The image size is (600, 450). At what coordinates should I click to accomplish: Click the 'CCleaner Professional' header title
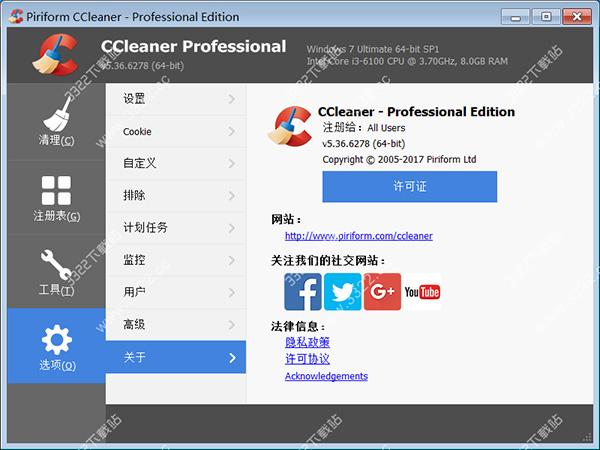pyautogui.click(x=194, y=47)
